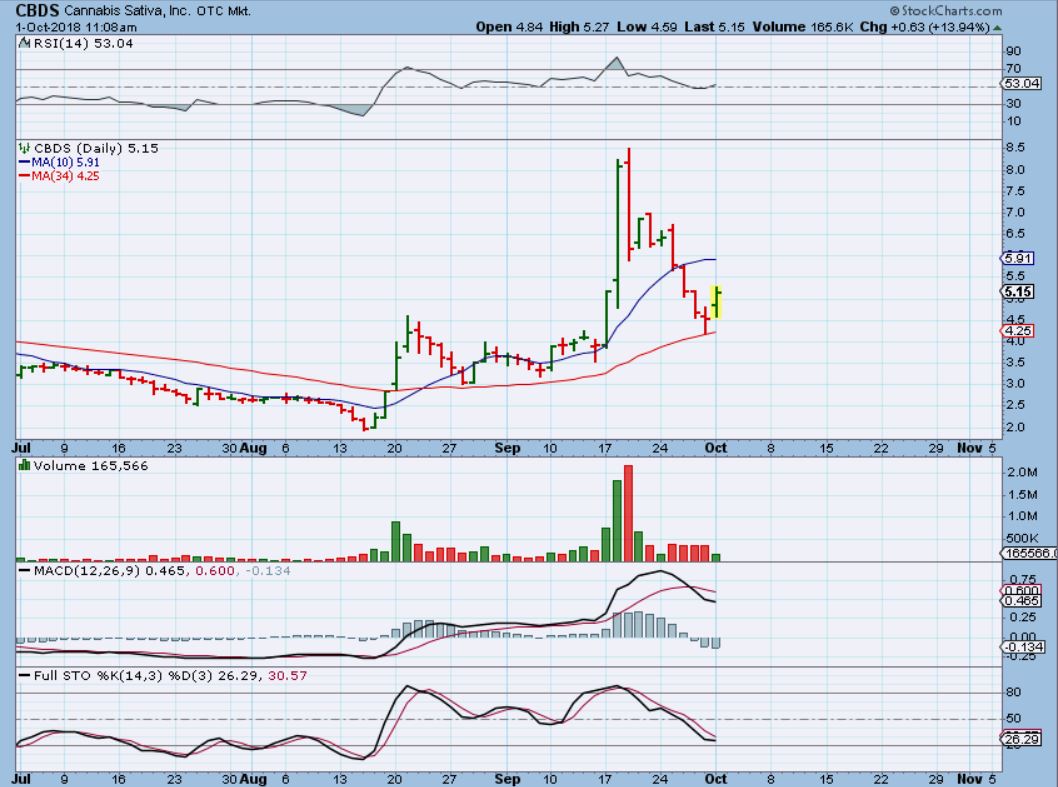
Task: Click the 'RSI(14) 53.04' legend text
Action: pyautogui.click(x=84, y=43)
